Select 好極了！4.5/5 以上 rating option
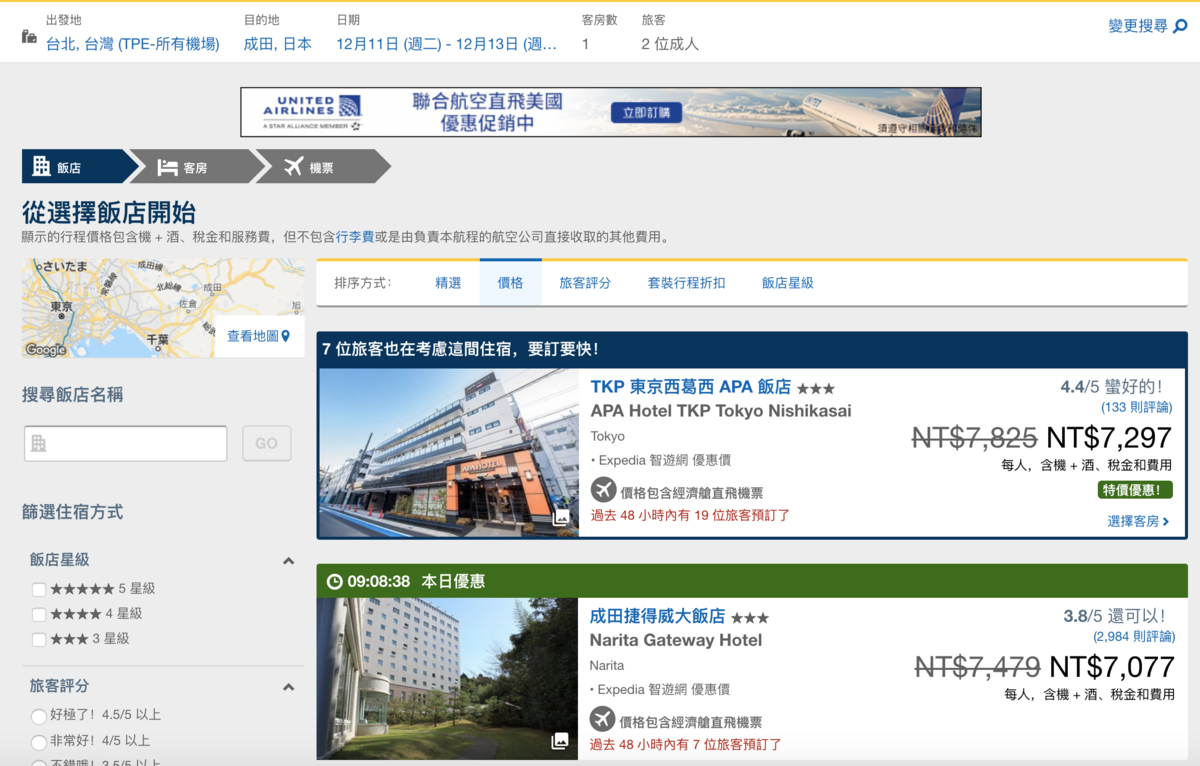This screenshot has height=766, width=1200. (39, 716)
